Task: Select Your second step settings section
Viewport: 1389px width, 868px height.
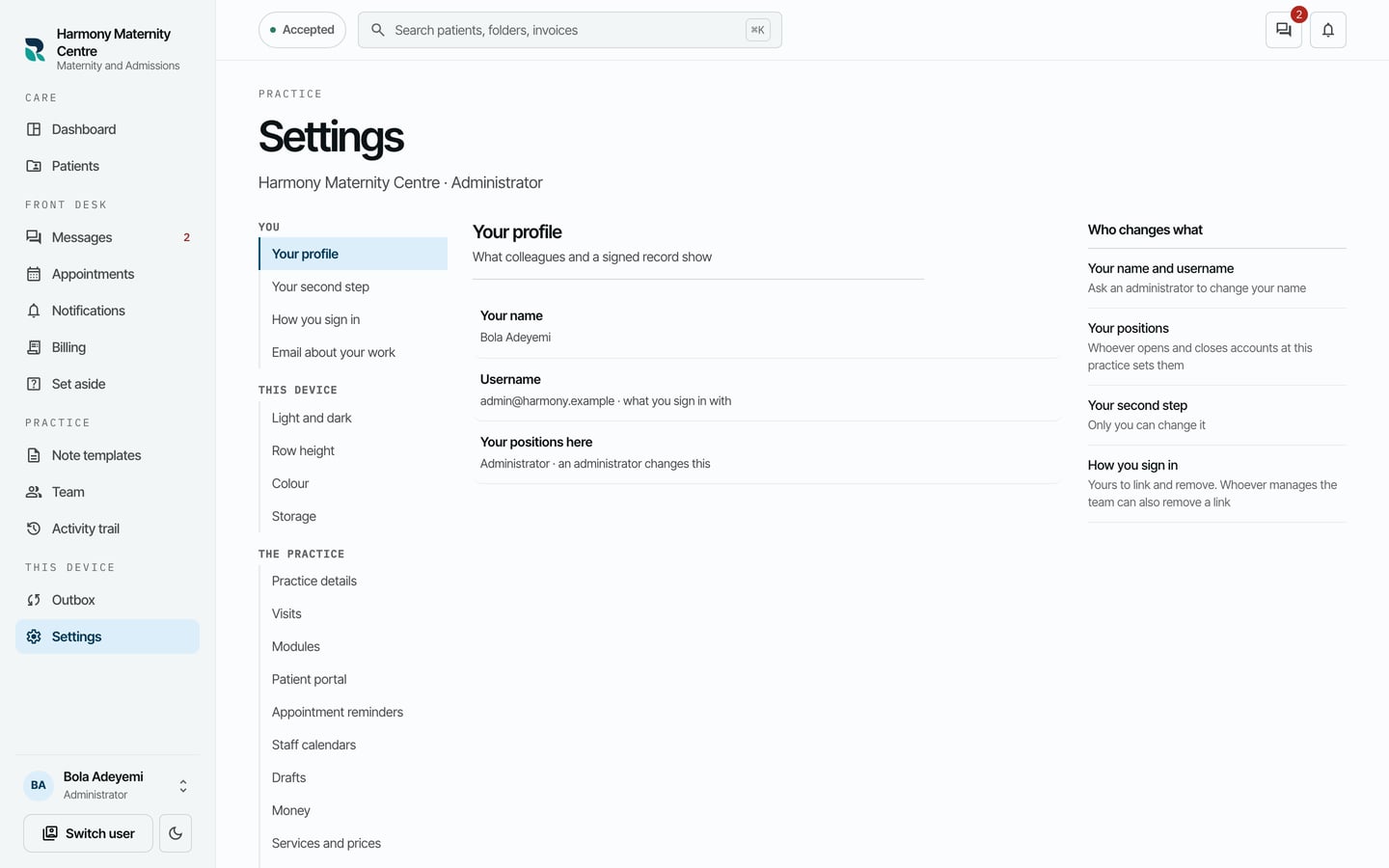Action: [x=353, y=286]
